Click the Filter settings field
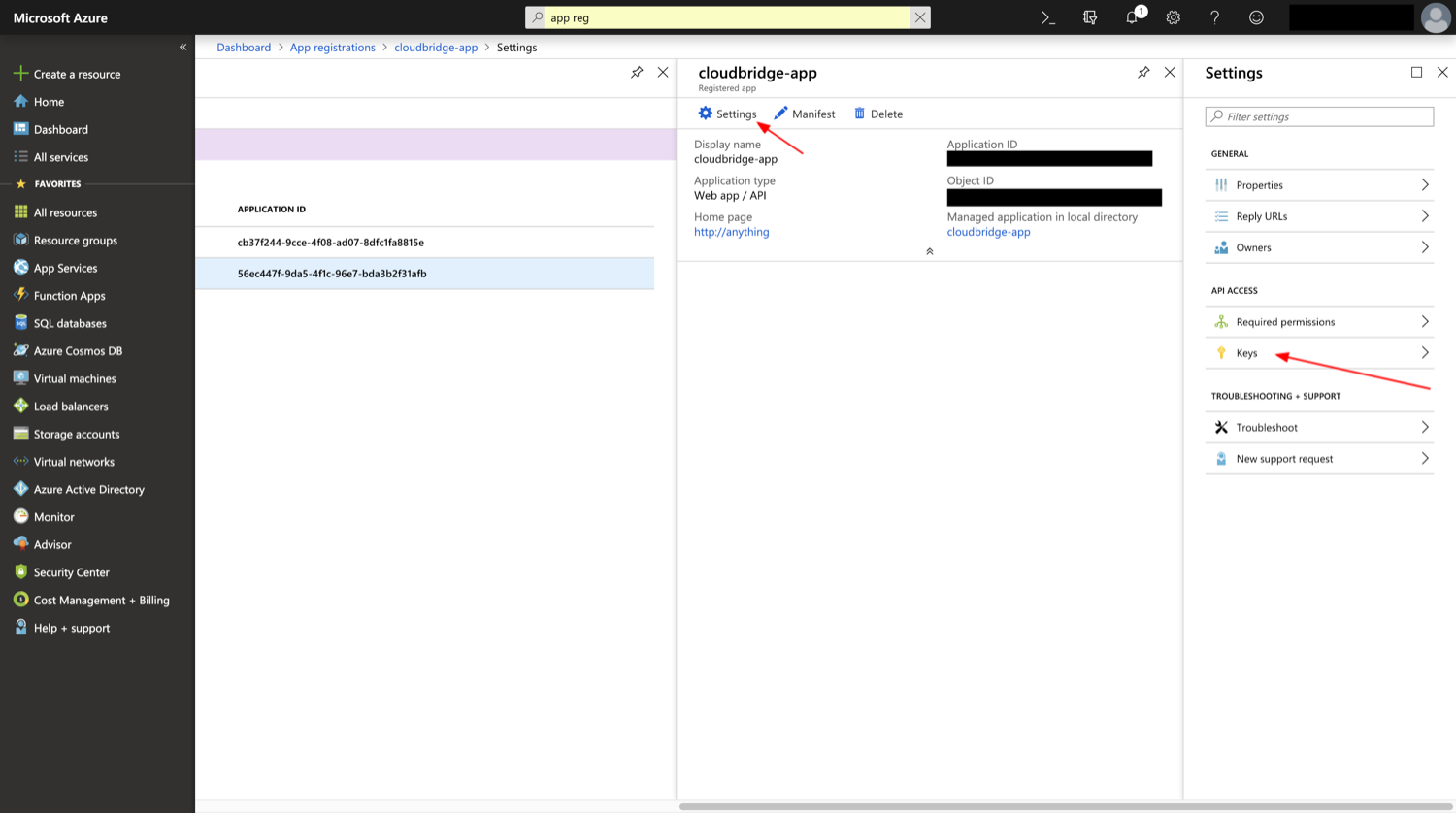1456x813 pixels. point(1319,116)
